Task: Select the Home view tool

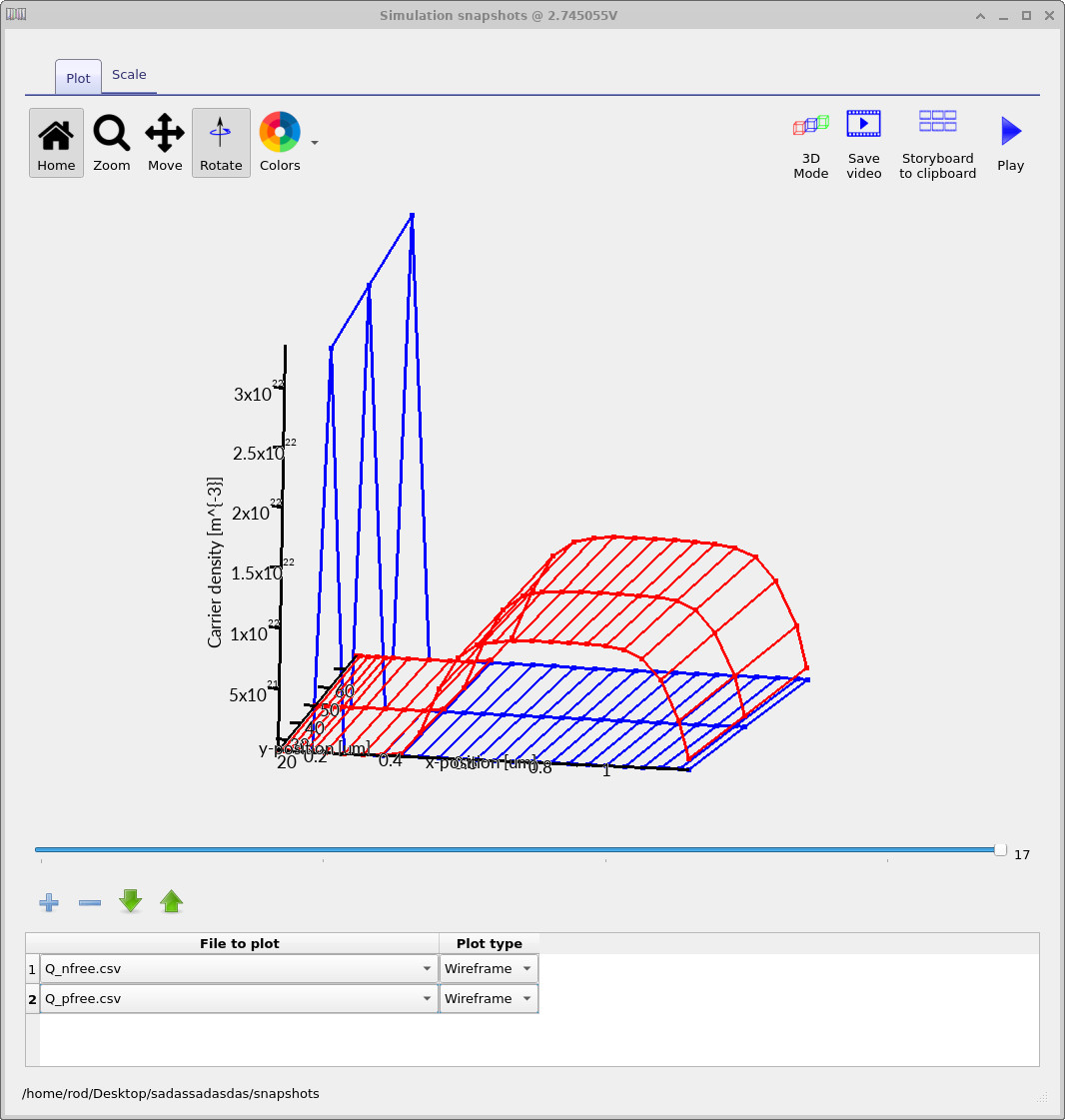Action: 55,142
